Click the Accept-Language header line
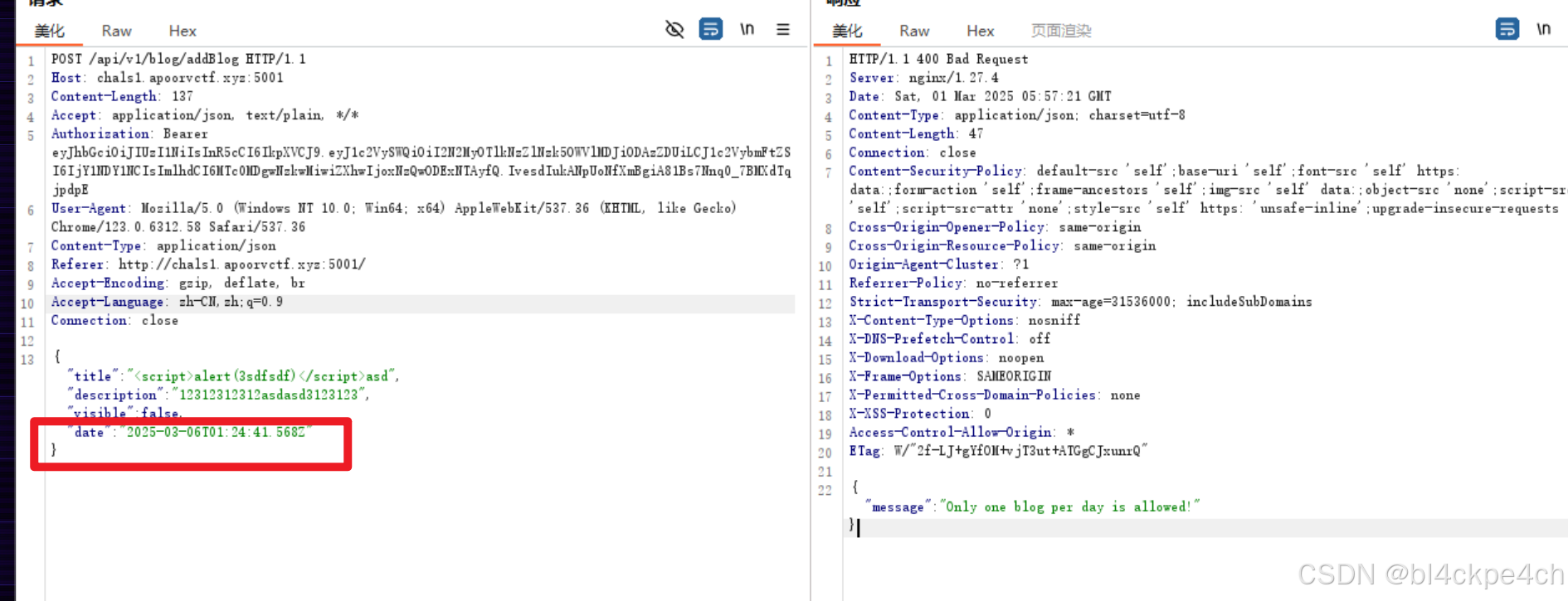1568x601 pixels. coord(167,302)
